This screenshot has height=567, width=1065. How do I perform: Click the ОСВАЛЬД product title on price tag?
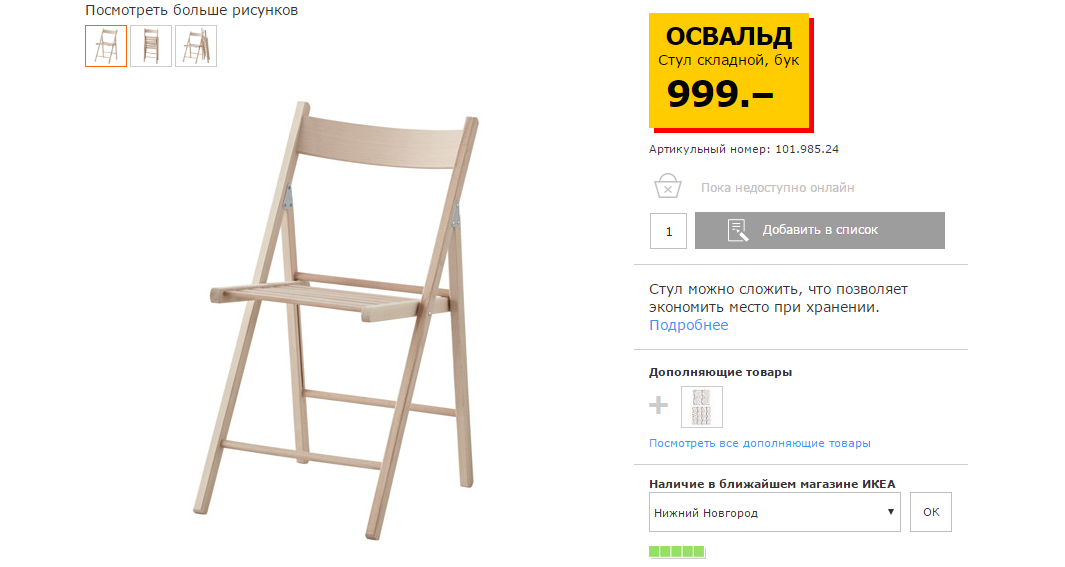pos(728,36)
